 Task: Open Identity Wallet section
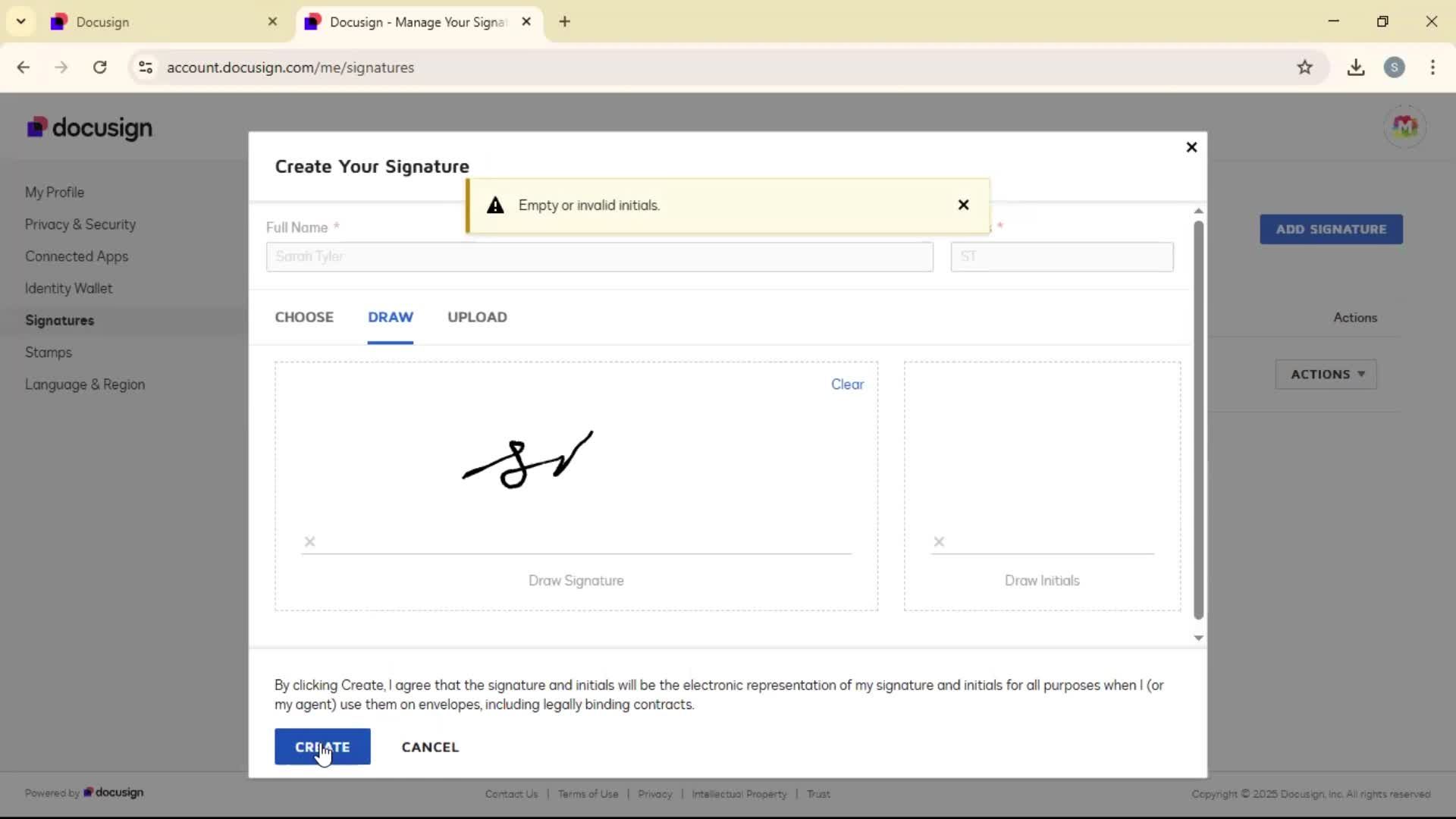(x=68, y=288)
